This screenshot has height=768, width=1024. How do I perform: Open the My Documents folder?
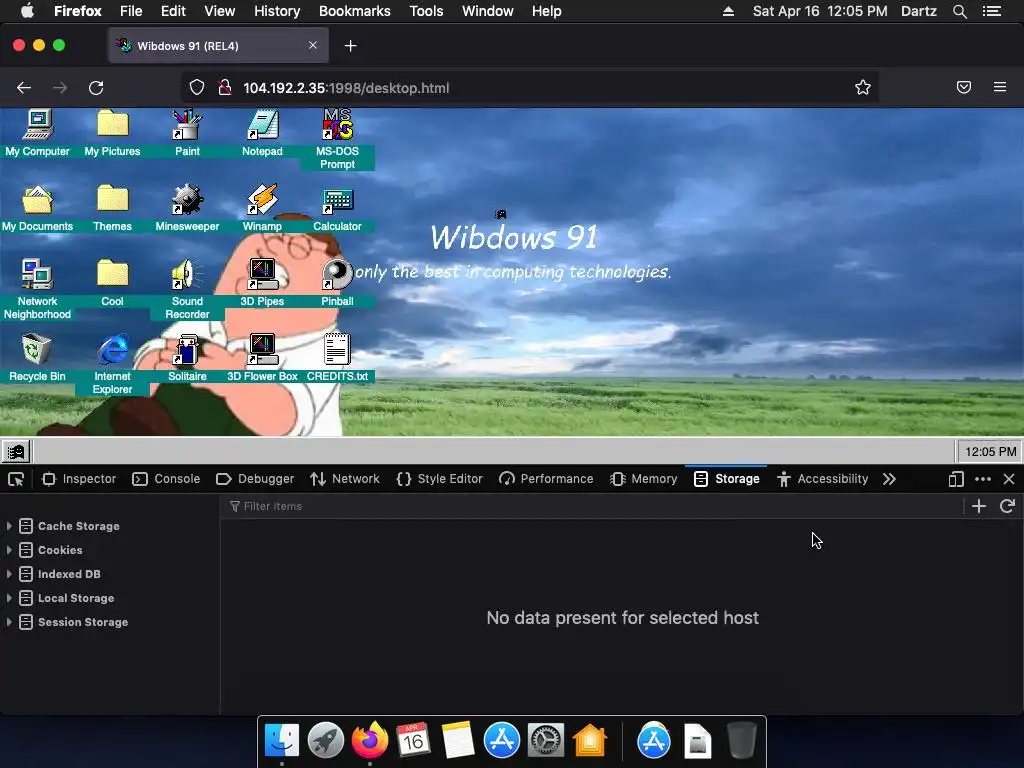[x=37, y=208]
